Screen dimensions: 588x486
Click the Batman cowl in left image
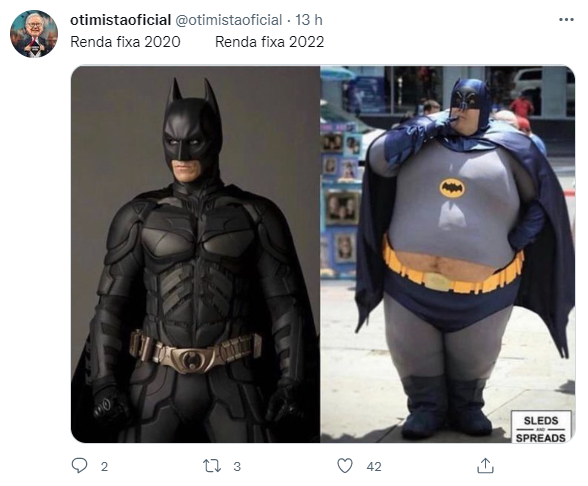tap(192, 129)
